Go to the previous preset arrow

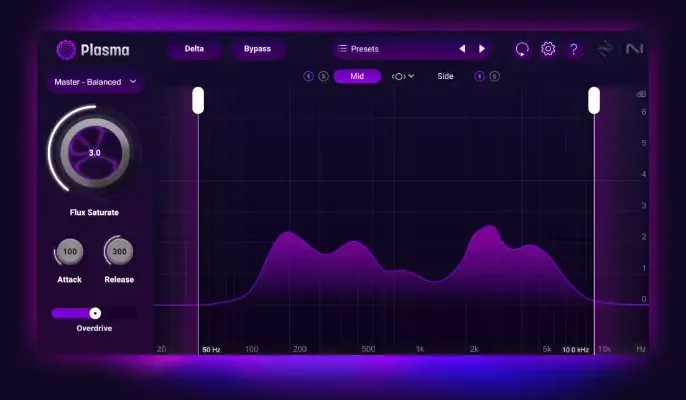[x=462, y=49]
